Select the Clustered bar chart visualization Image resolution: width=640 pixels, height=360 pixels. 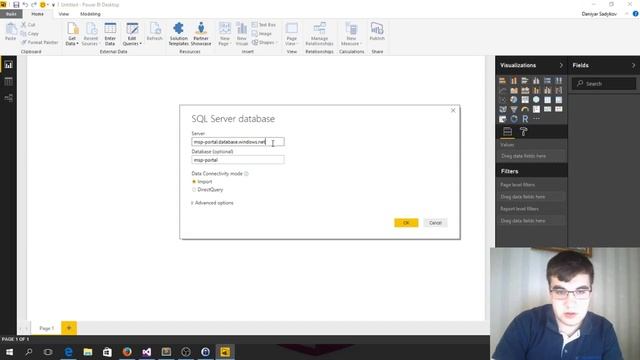(525, 81)
